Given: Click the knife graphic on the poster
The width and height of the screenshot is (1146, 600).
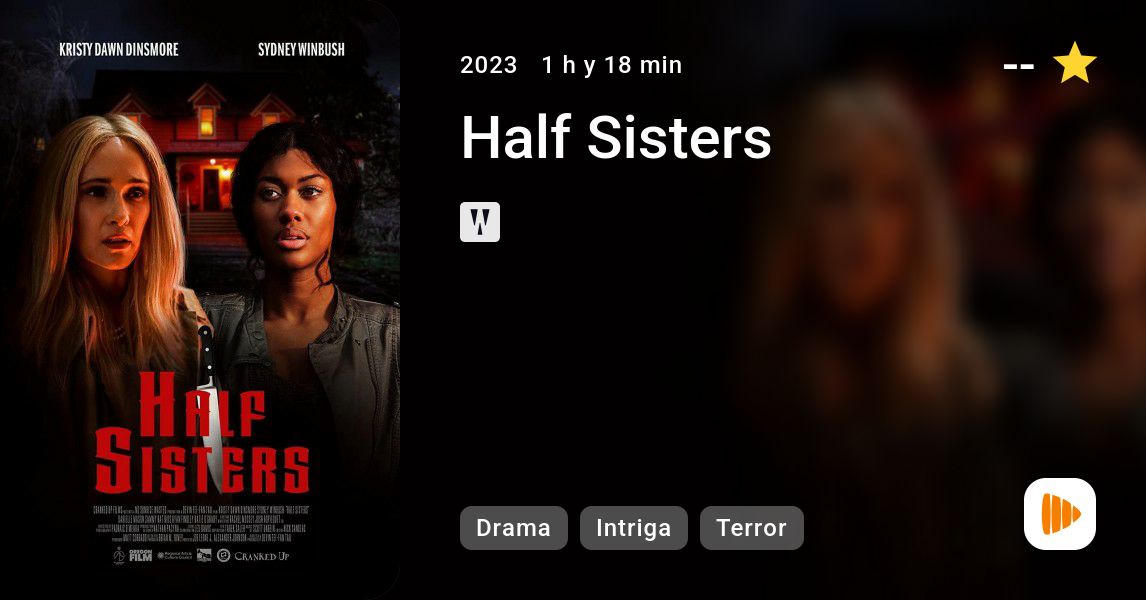Looking at the screenshot, I should [210, 409].
